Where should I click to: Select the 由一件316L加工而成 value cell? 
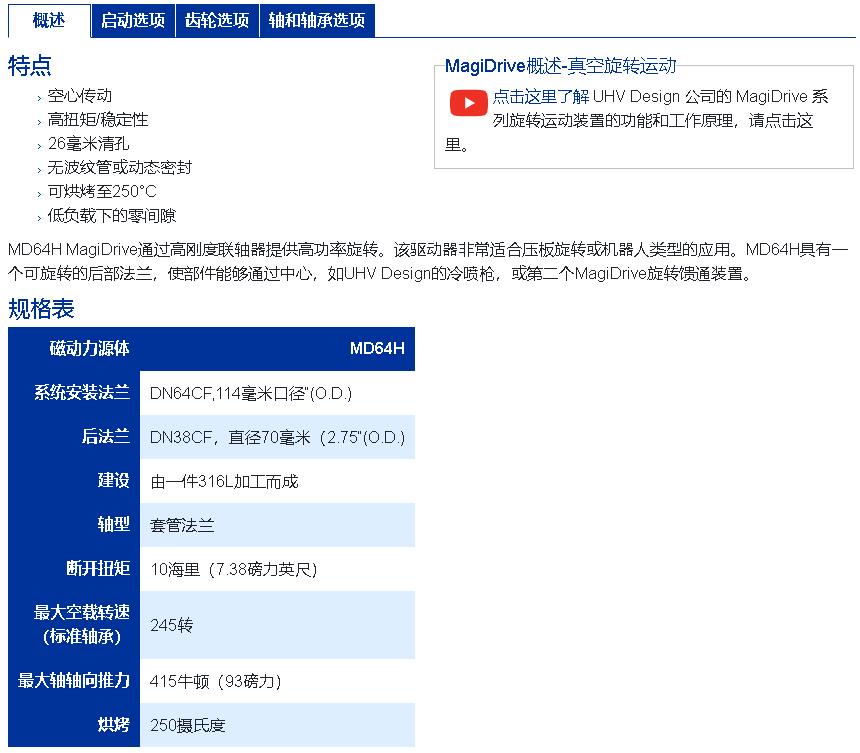[278, 481]
